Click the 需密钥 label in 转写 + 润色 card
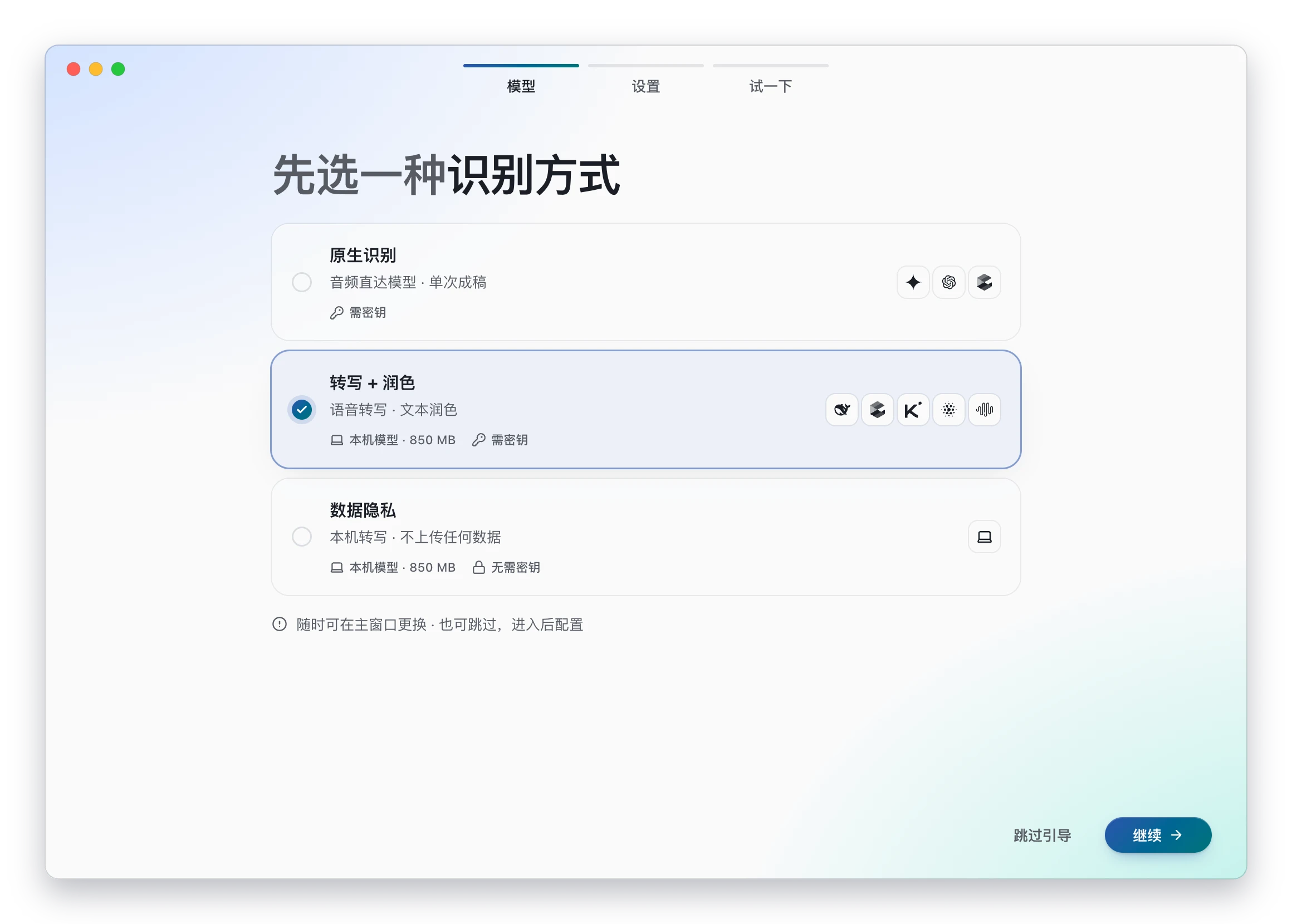This screenshot has height=924, width=1292. click(x=510, y=440)
